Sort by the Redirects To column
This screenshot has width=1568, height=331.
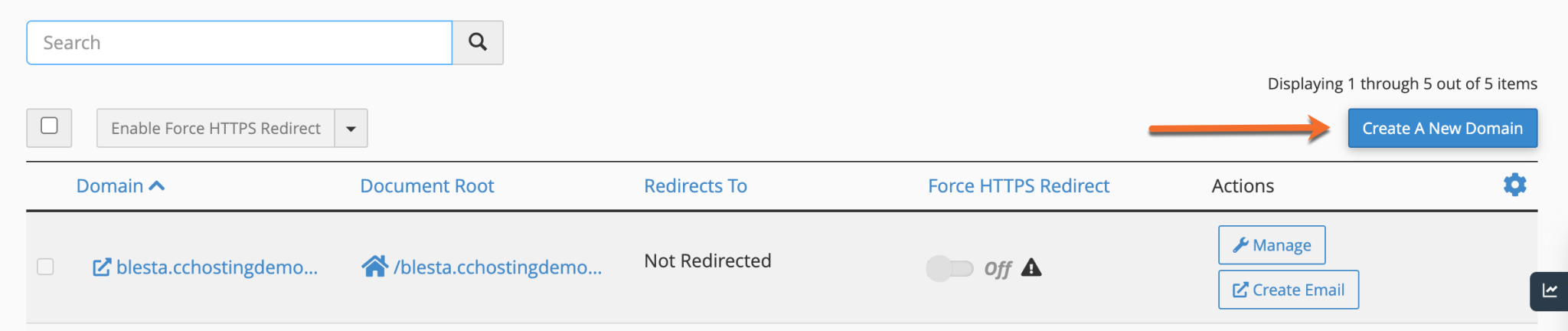695,186
